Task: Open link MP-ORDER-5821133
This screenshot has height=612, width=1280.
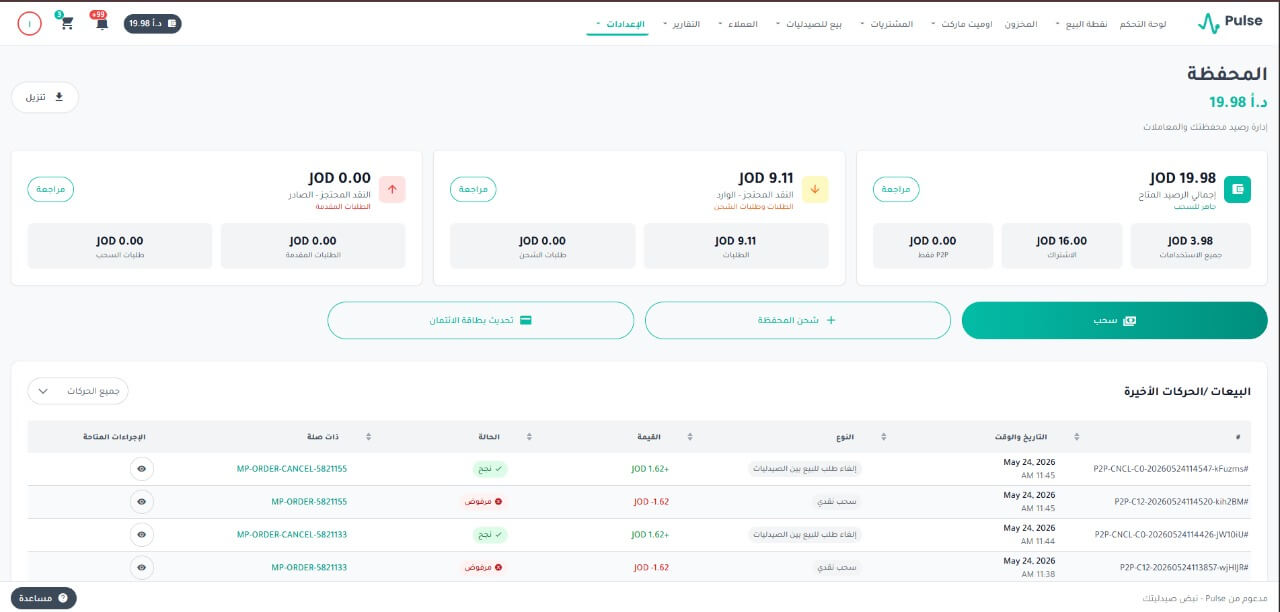Action: 309,567
